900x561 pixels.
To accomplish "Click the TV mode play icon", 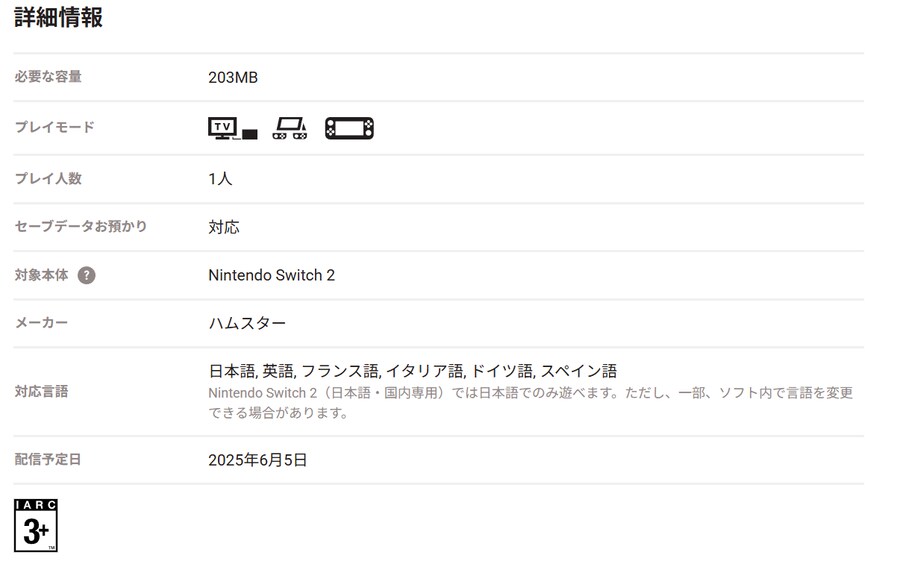I will coord(232,128).
